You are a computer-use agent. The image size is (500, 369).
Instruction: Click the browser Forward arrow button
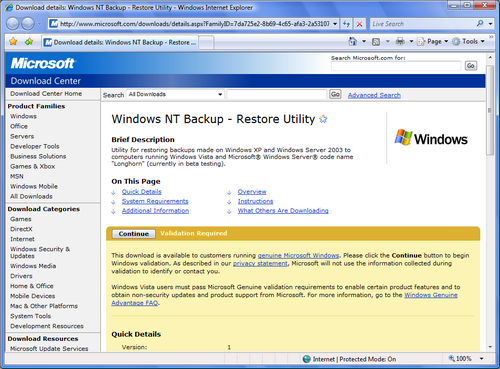tap(28, 24)
